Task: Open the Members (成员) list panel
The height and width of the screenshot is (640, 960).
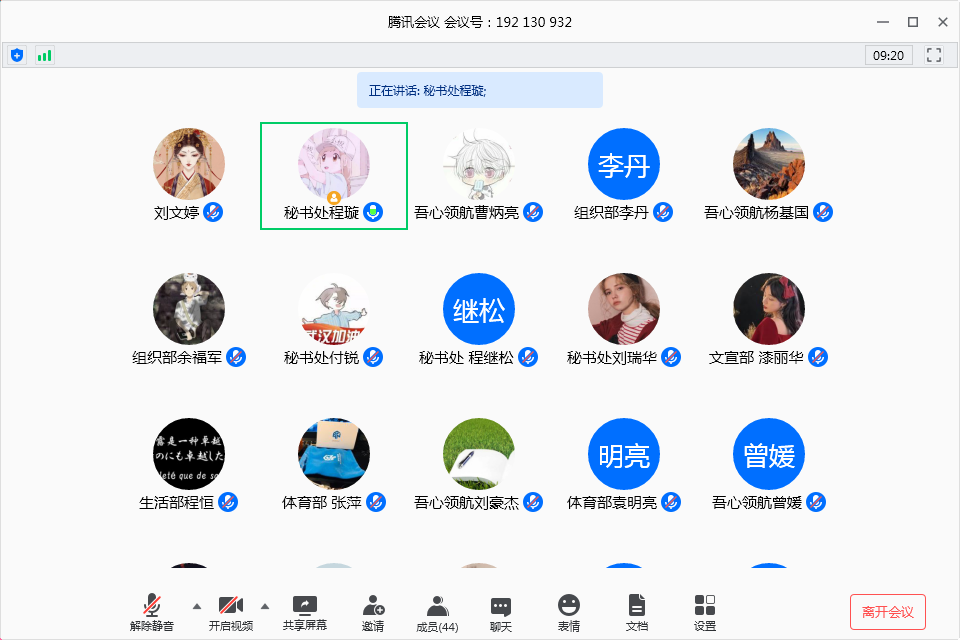Action: pos(436,612)
